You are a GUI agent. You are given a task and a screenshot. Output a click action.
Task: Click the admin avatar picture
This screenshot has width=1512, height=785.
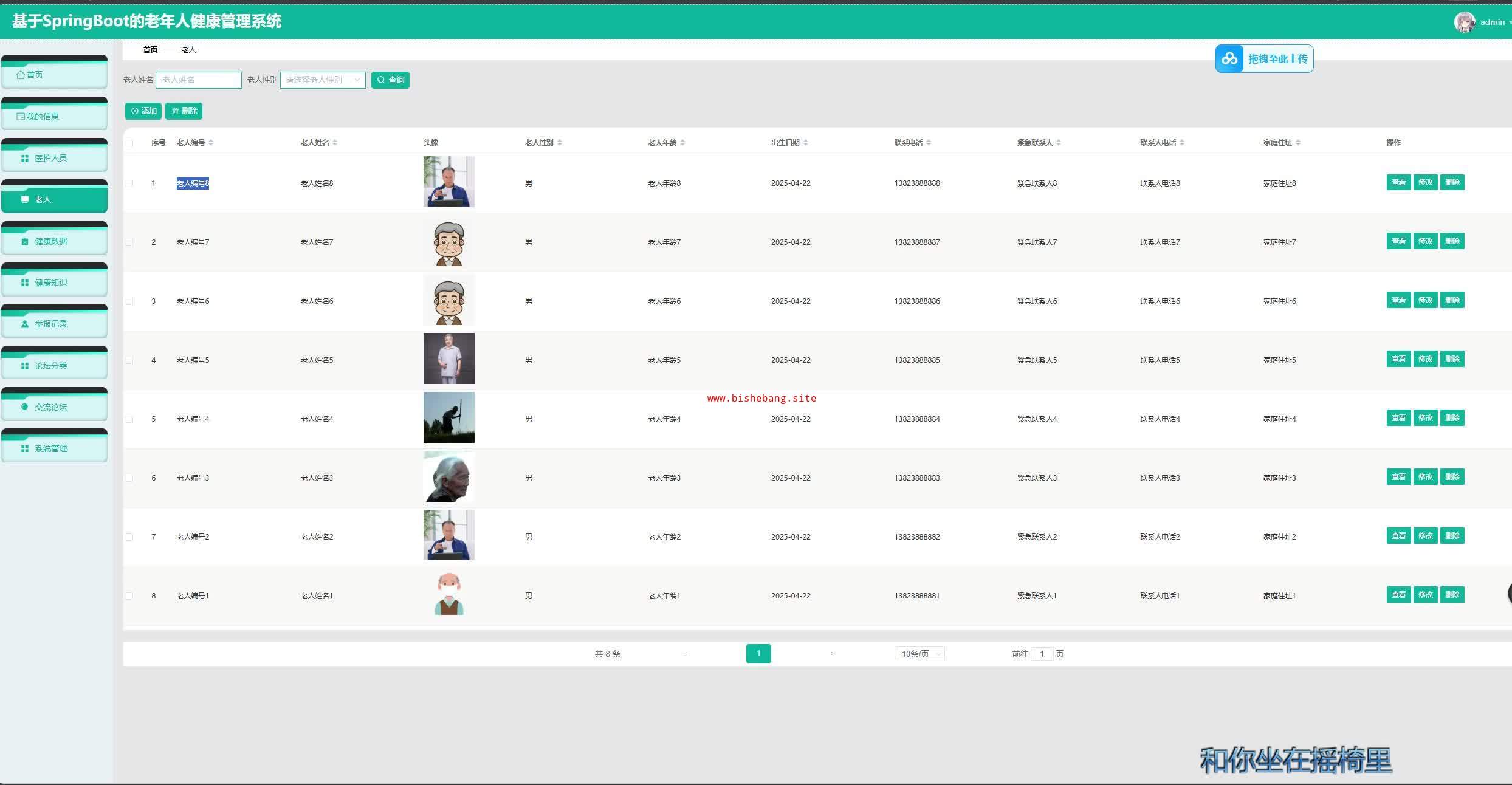[x=1465, y=22]
